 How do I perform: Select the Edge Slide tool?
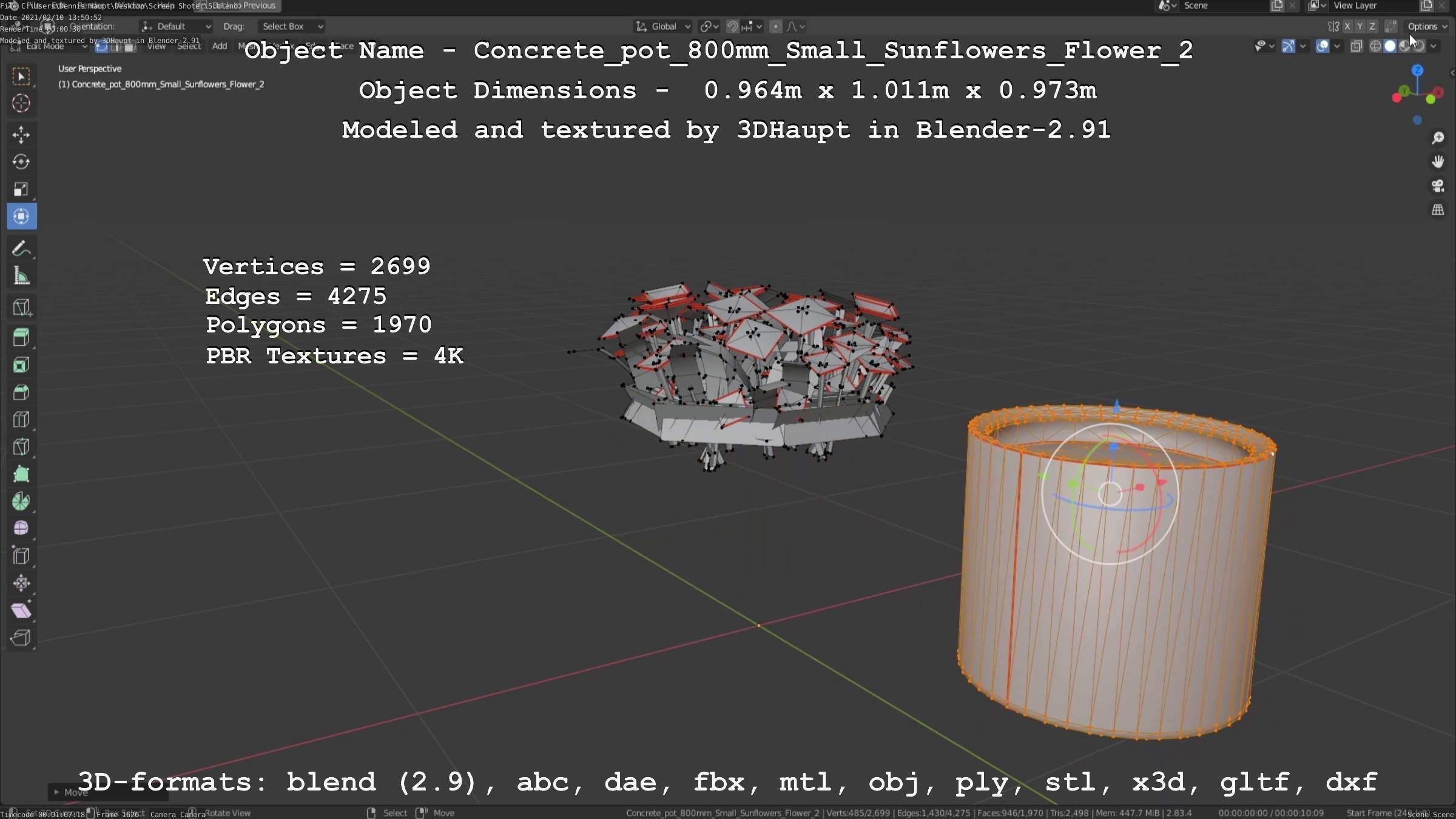pos(21,556)
